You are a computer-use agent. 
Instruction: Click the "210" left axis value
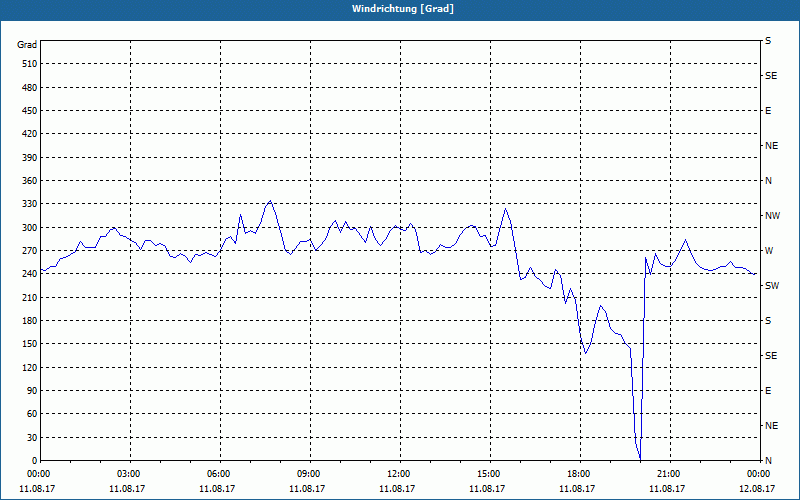coord(30,297)
